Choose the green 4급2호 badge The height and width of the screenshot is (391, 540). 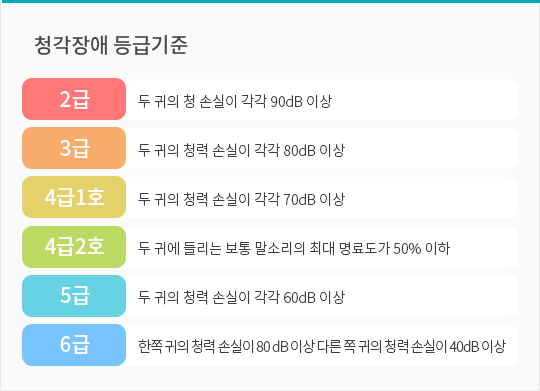coord(74,247)
